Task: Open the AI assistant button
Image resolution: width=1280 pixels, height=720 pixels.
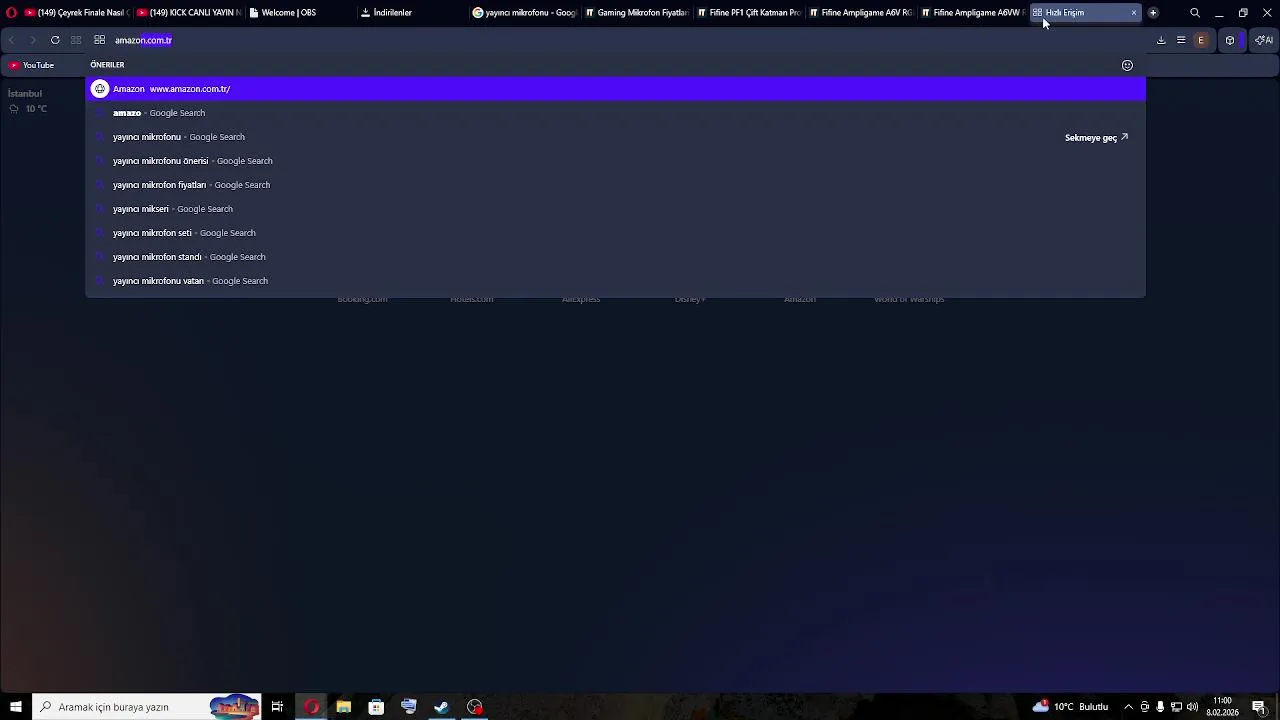Action: click(x=1264, y=40)
